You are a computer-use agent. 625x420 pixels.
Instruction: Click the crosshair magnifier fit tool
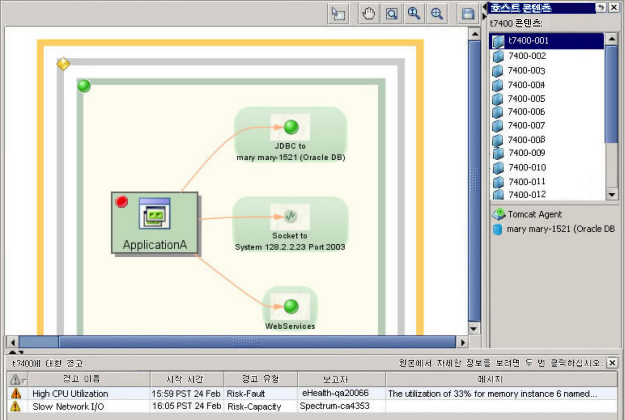click(437, 14)
